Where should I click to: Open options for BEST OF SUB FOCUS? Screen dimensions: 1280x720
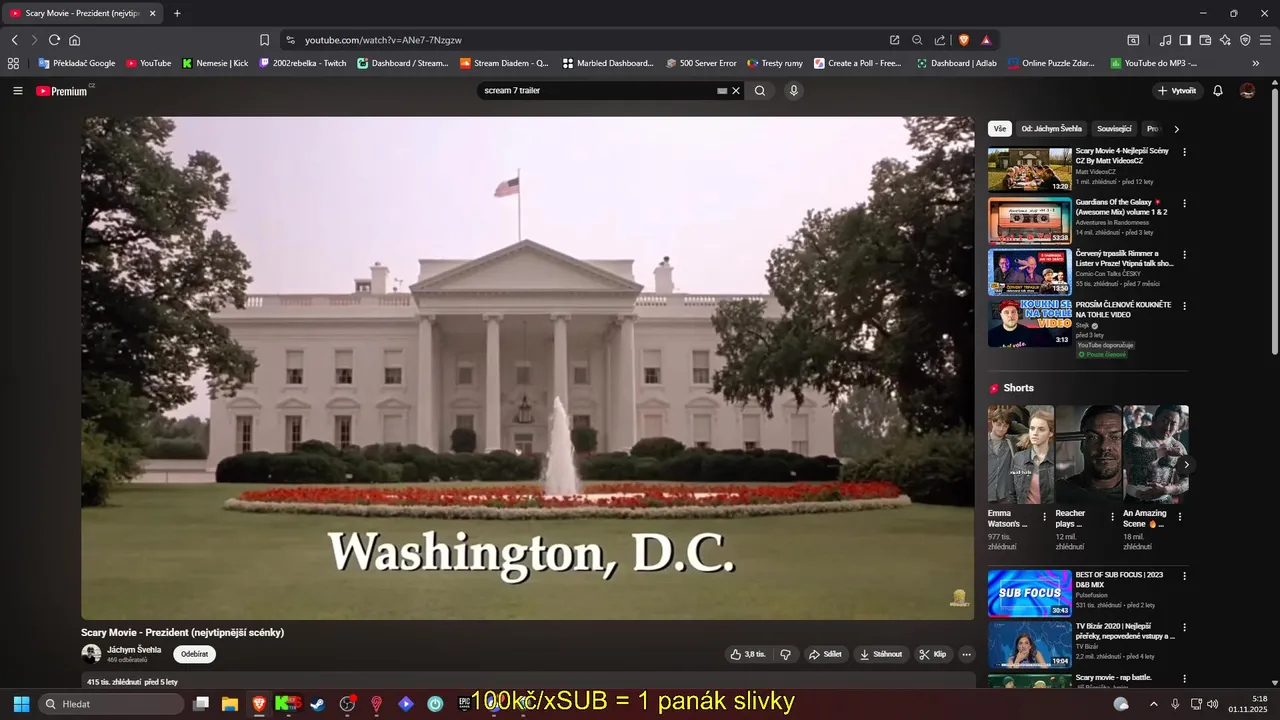pos(1185,576)
